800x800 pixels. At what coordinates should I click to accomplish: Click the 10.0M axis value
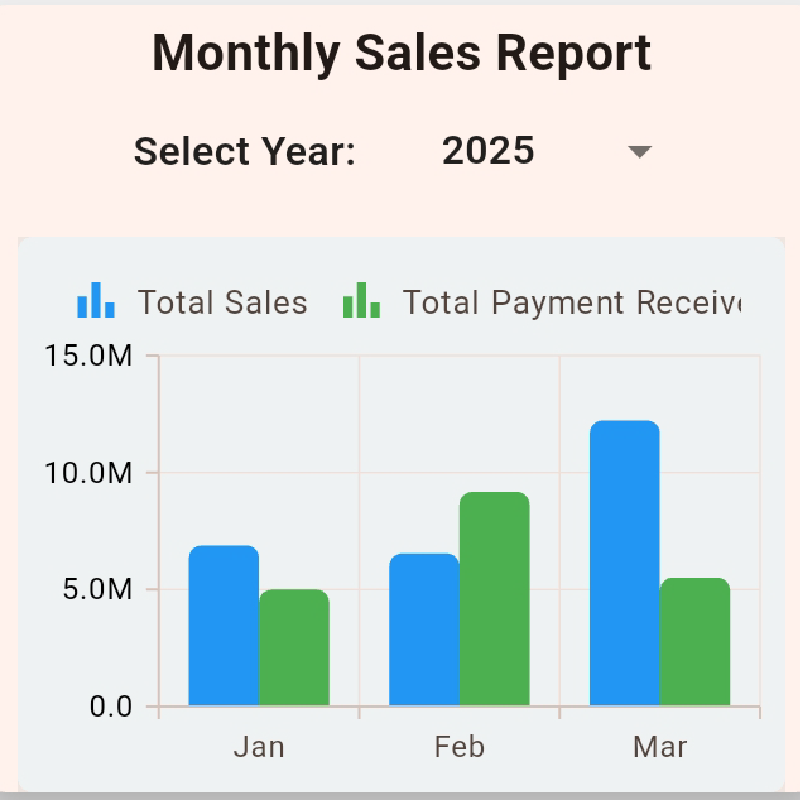click(x=88, y=473)
